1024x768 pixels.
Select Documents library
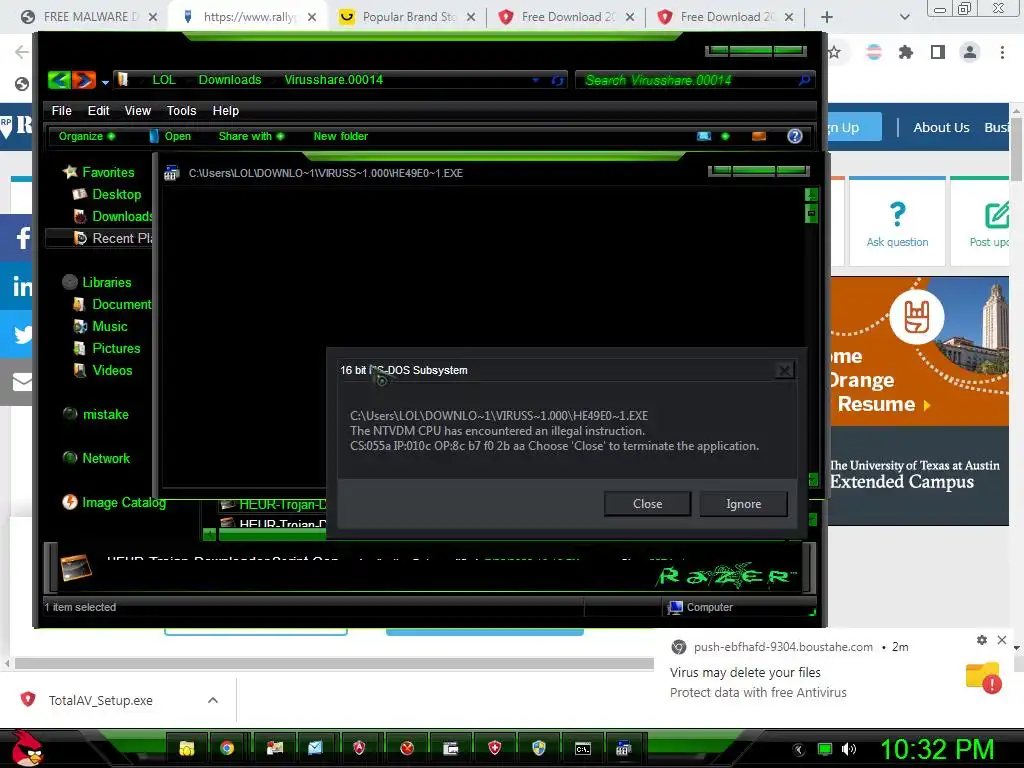coord(112,304)
